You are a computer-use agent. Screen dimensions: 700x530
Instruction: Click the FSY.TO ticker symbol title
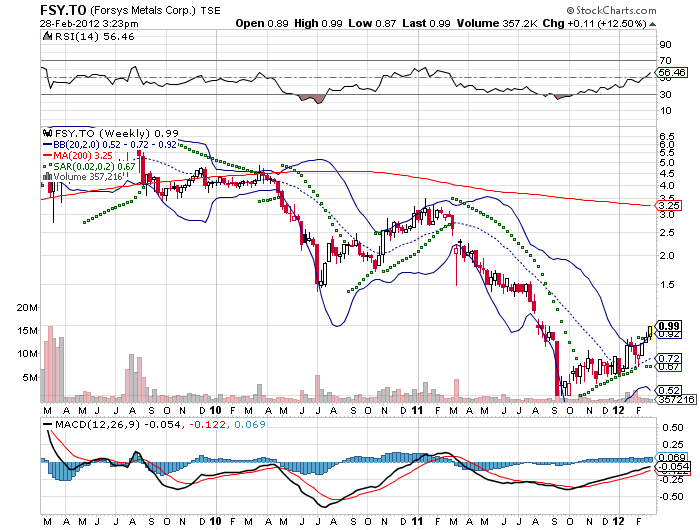tap(63, 10)
